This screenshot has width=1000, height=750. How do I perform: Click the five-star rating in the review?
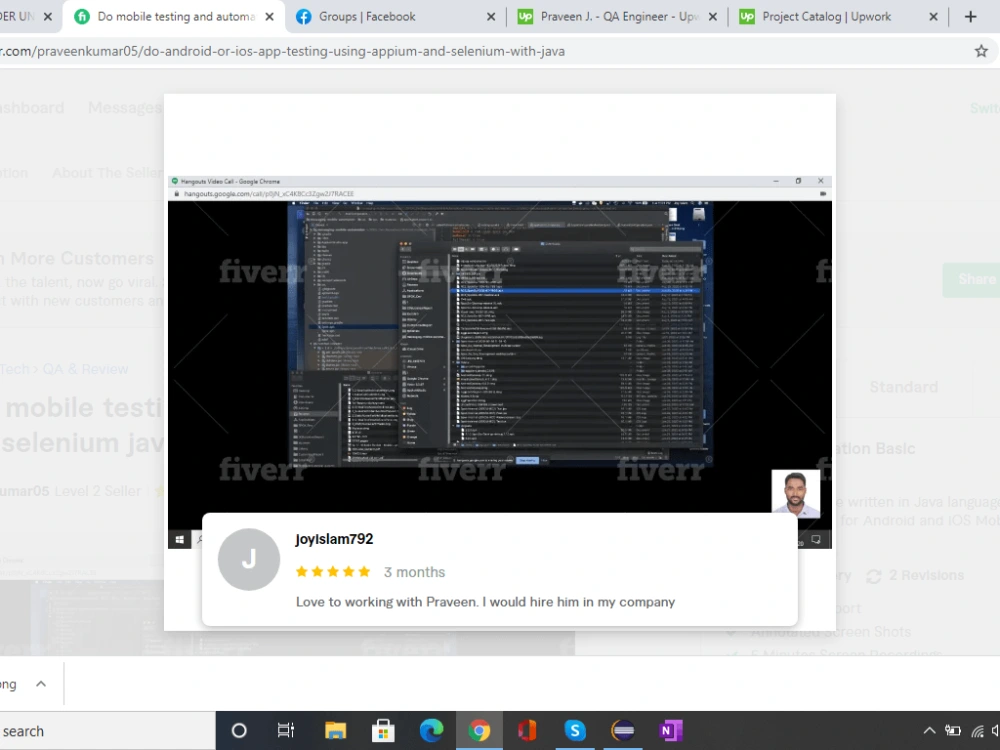pos(333,571)
